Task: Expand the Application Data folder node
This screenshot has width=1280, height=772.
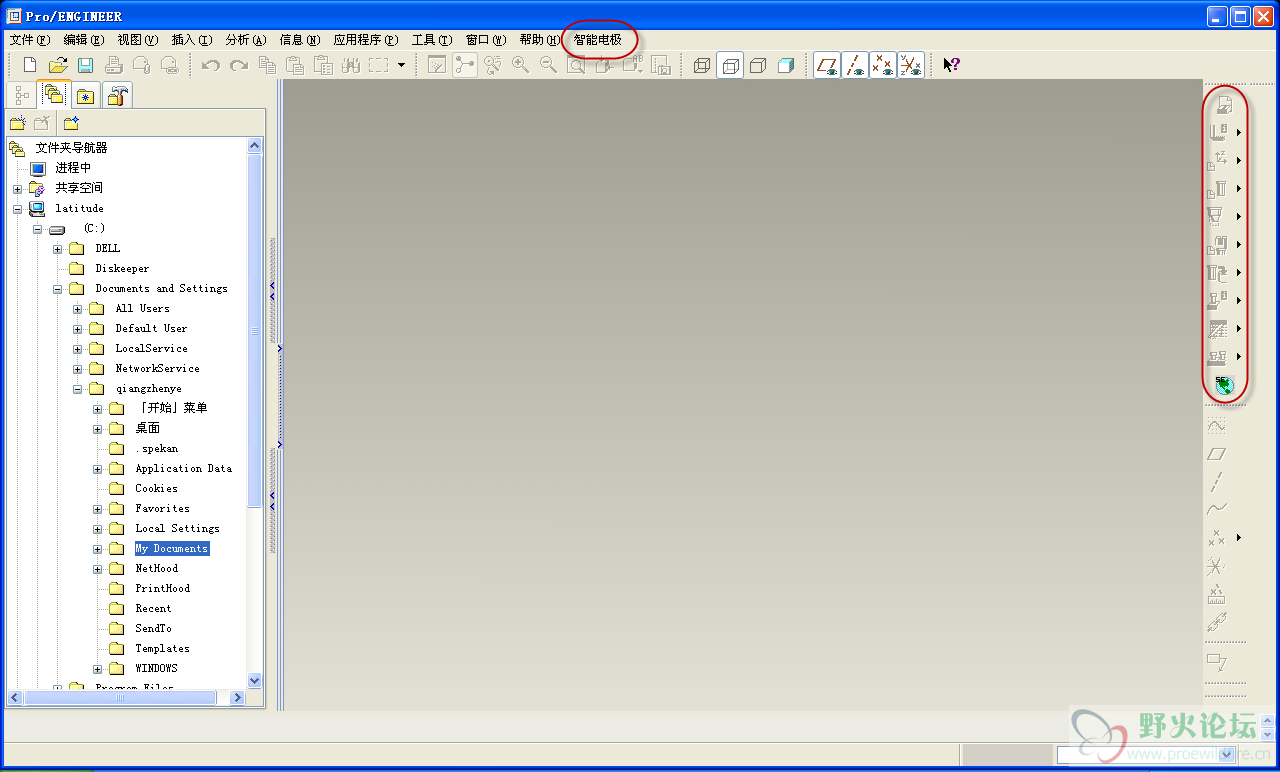Action: click(98, 469)
